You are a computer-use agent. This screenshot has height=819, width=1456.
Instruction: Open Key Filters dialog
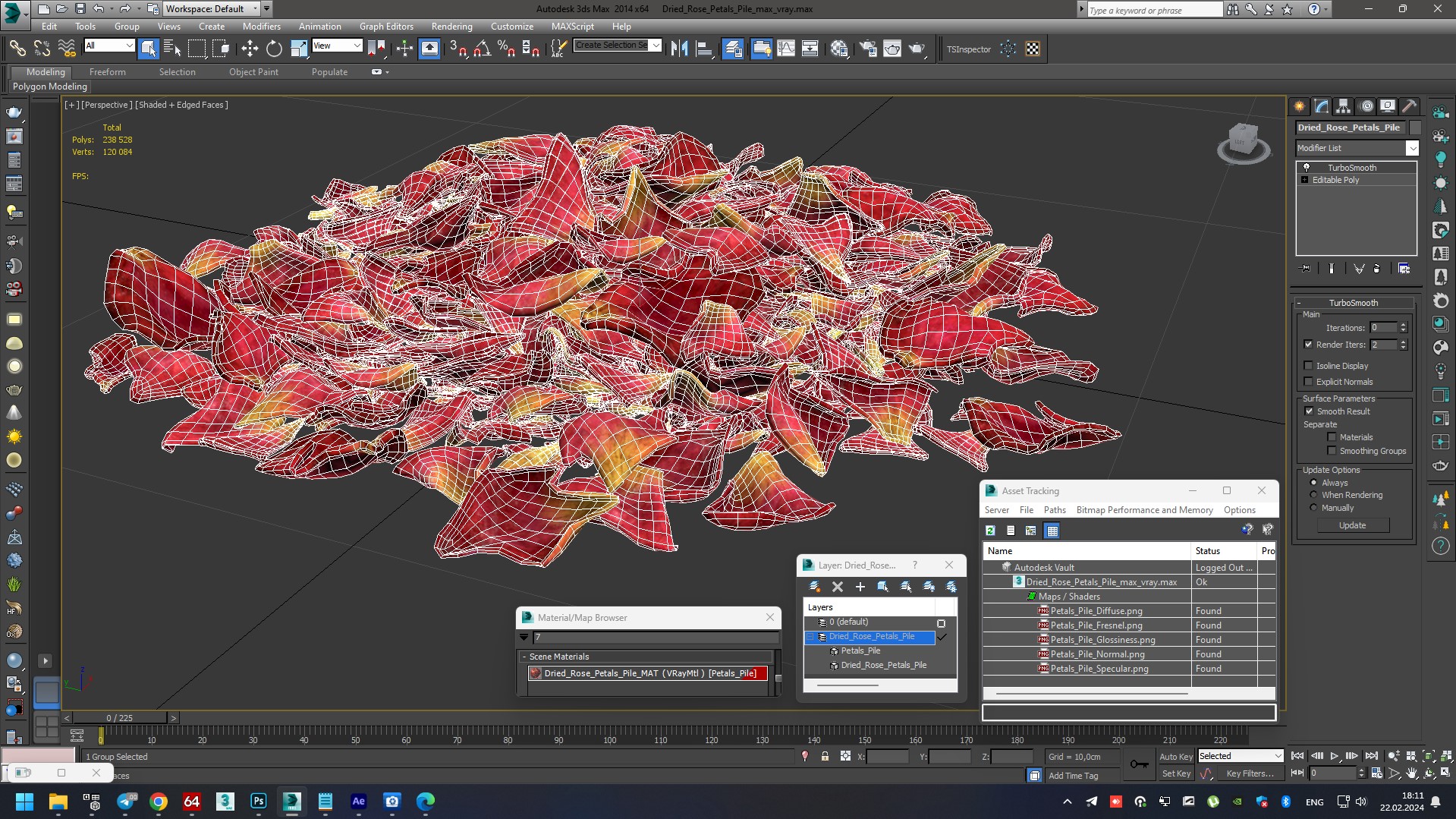[1250, 773]
